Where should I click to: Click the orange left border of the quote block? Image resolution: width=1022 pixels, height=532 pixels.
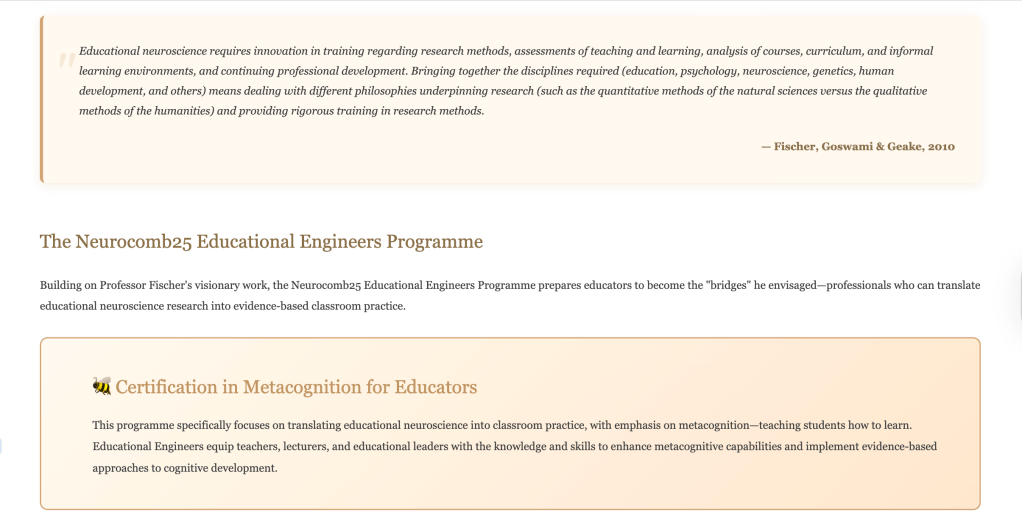tap(42, 99)
